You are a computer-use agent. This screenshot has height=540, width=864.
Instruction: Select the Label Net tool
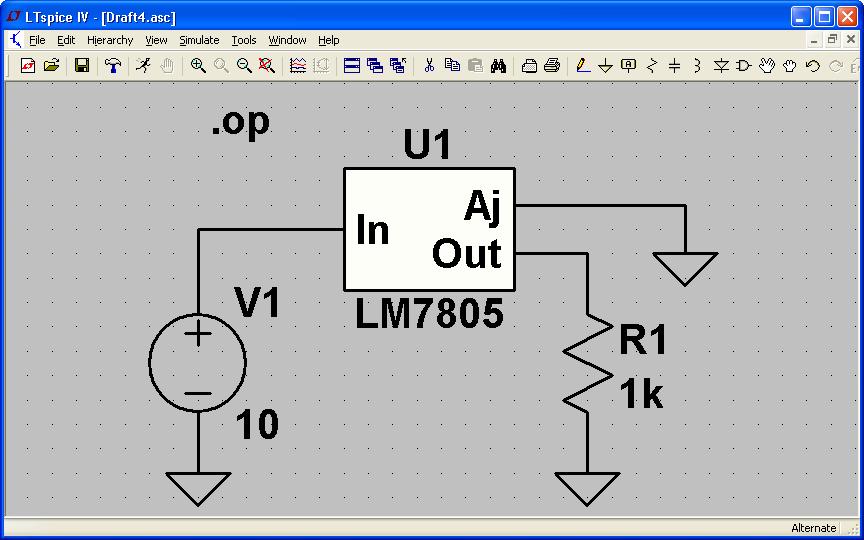tap(629, 66)
